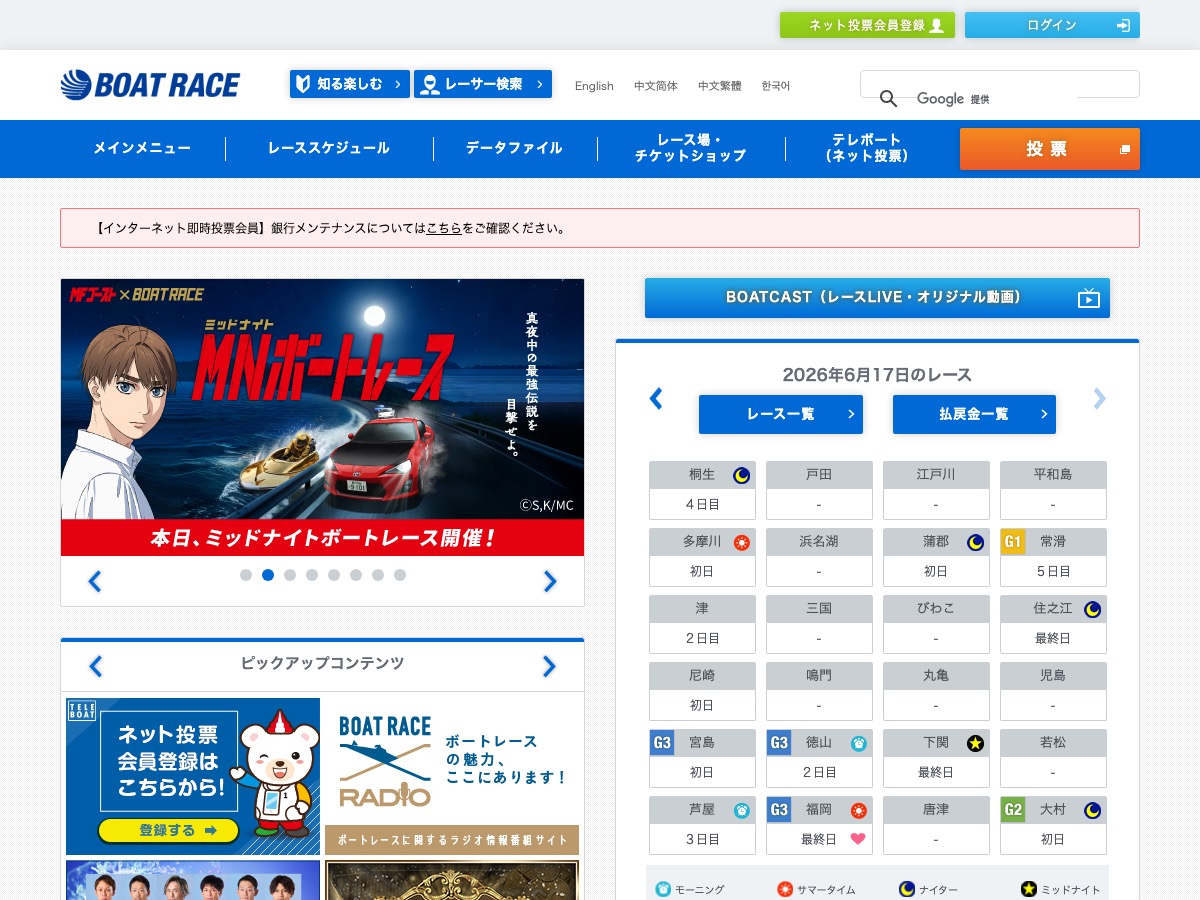Image resolution: width=1200 pixels, height=900 pixels.
Task: Click the G3 badge beside 宮島
Action: pyautogui.click(x=662, y=743)
